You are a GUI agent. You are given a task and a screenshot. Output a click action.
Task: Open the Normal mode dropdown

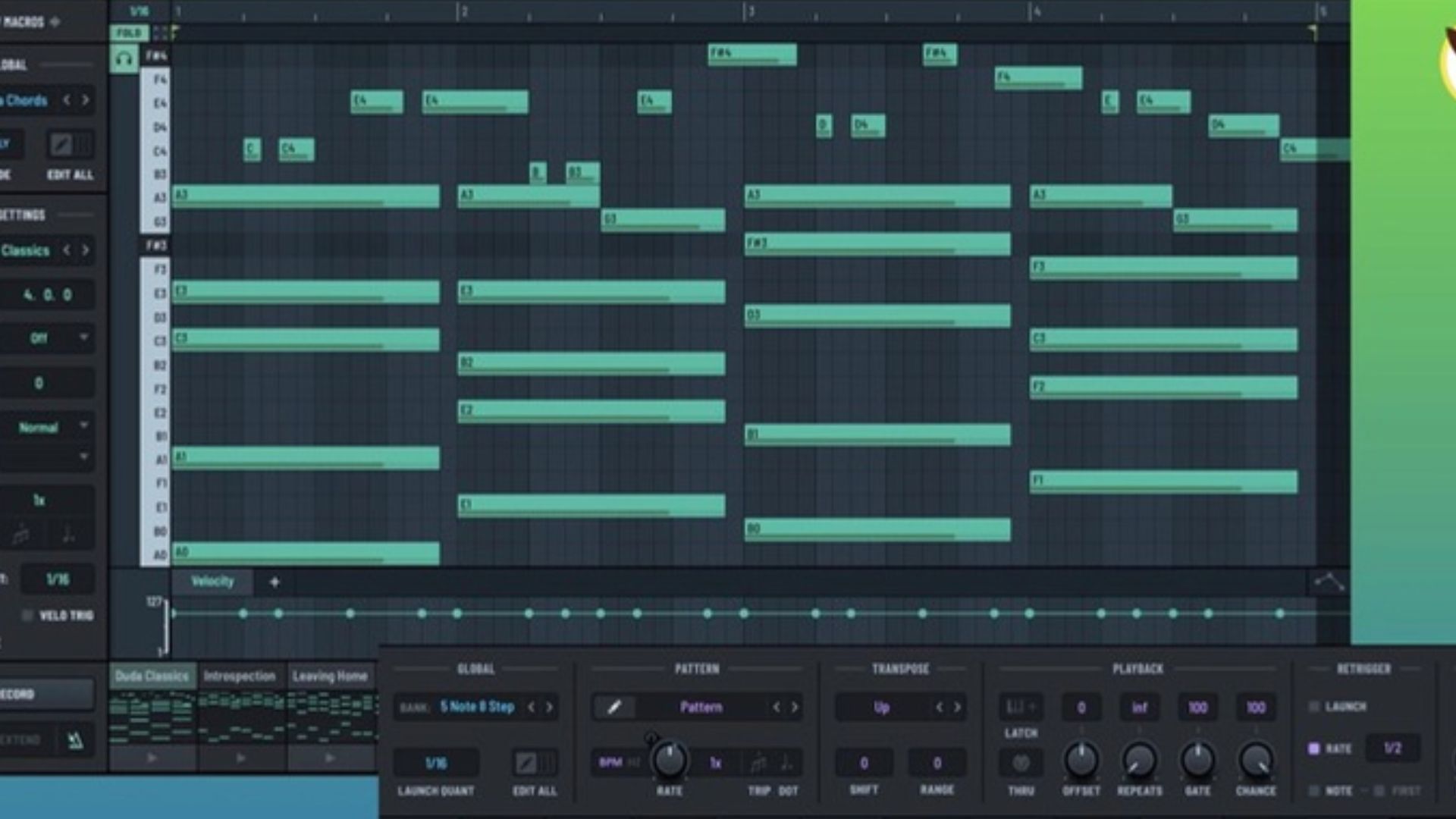click(47, 428)
